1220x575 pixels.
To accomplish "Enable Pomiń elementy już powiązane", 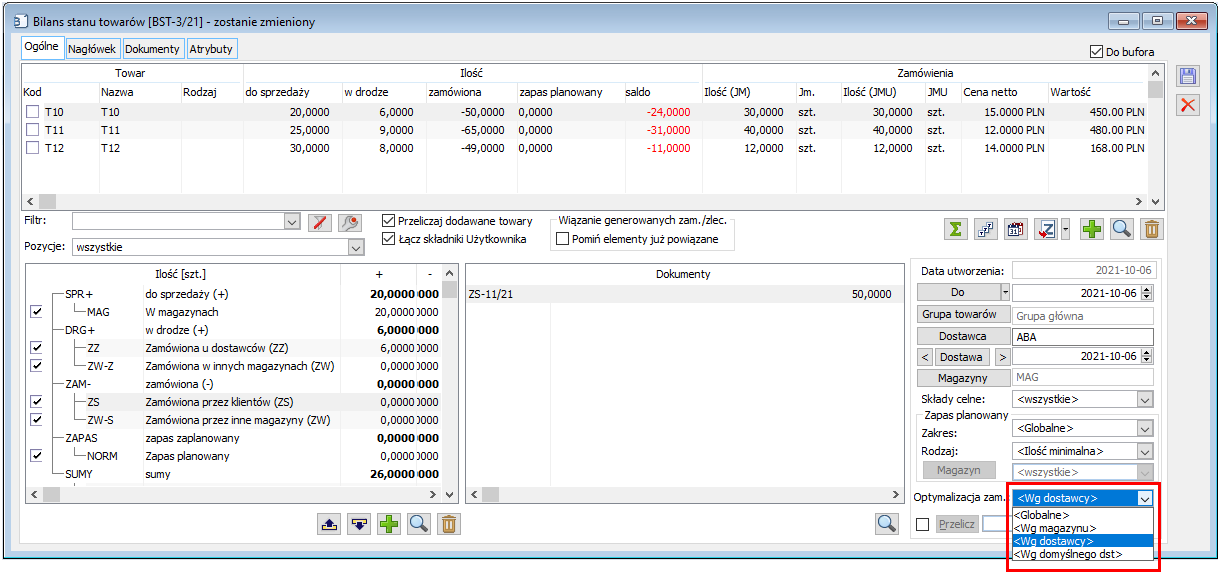I will [x=562, y=239].
